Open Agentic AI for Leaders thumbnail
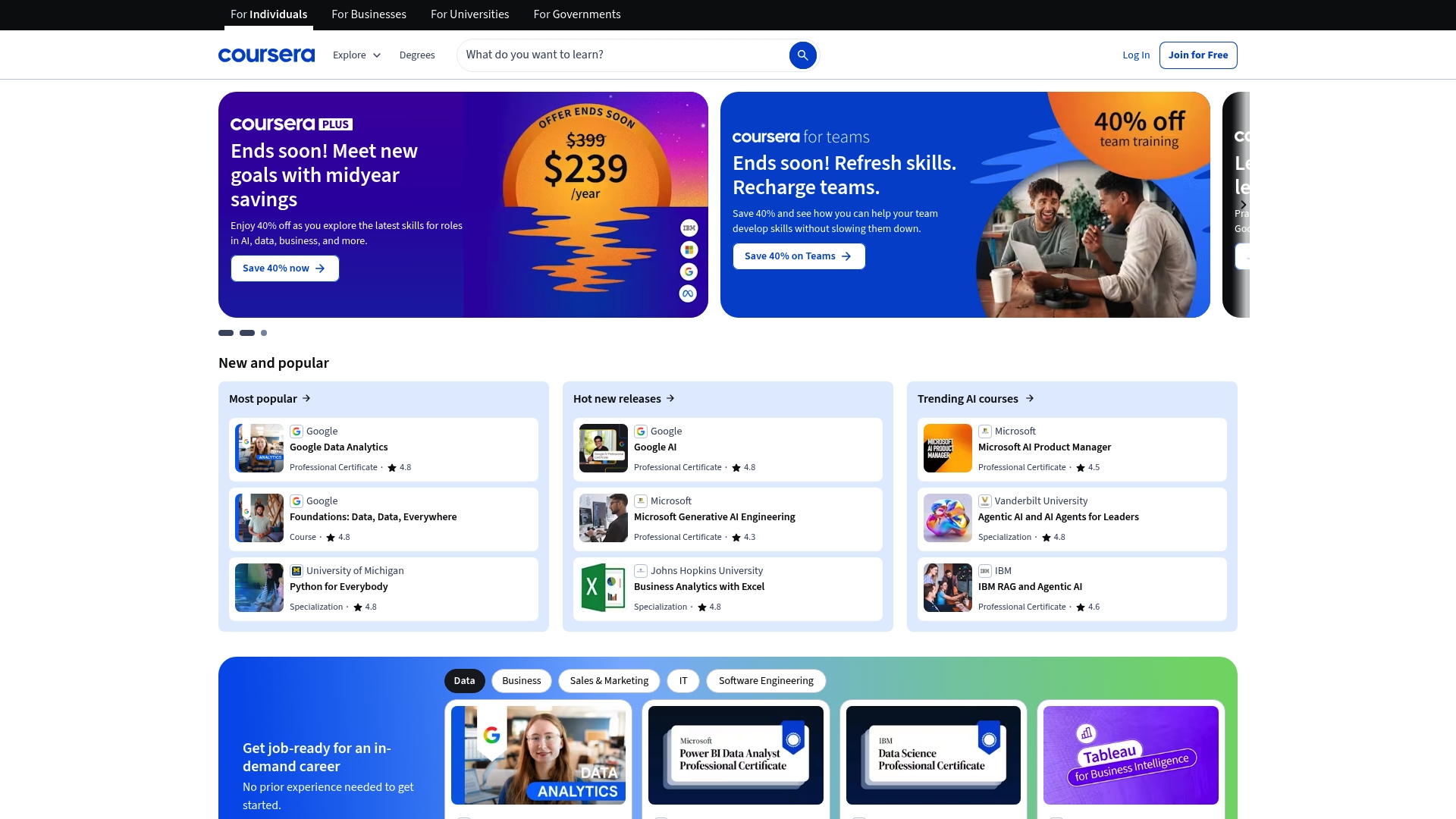 pyautogui.click(x=948, y=518)
